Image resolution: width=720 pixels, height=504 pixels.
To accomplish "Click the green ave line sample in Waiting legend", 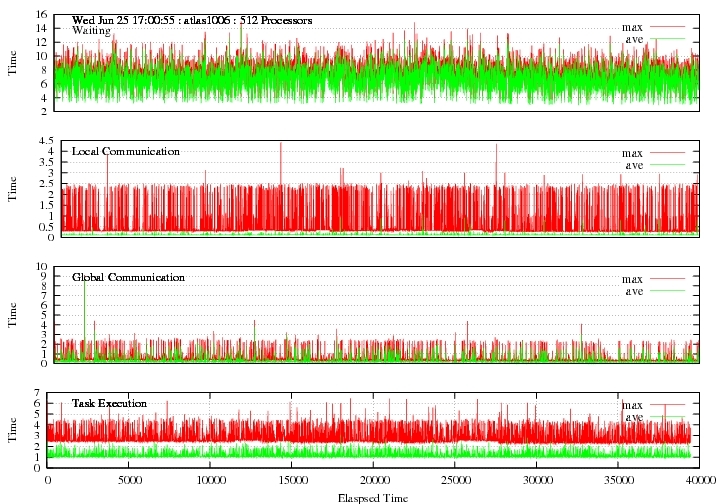I will coord(667,39).
